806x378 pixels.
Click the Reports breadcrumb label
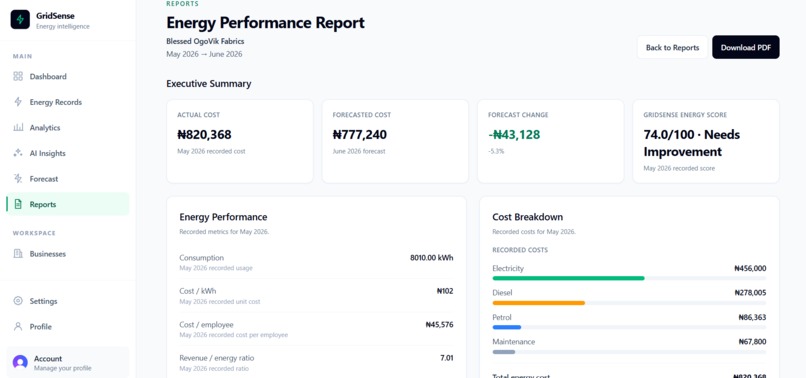tap(182, 4)
